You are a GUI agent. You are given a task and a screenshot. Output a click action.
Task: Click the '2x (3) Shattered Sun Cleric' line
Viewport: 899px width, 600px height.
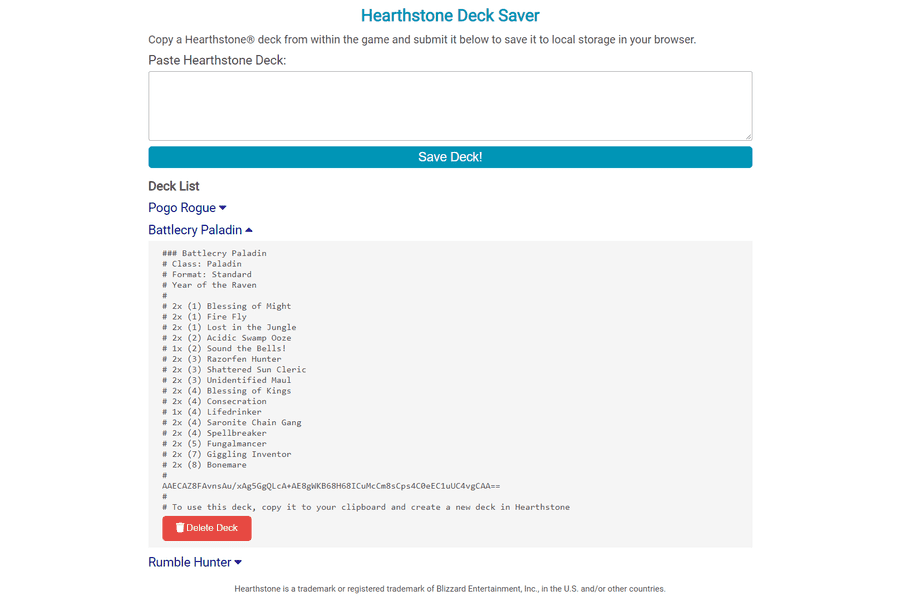coord(234,370)
